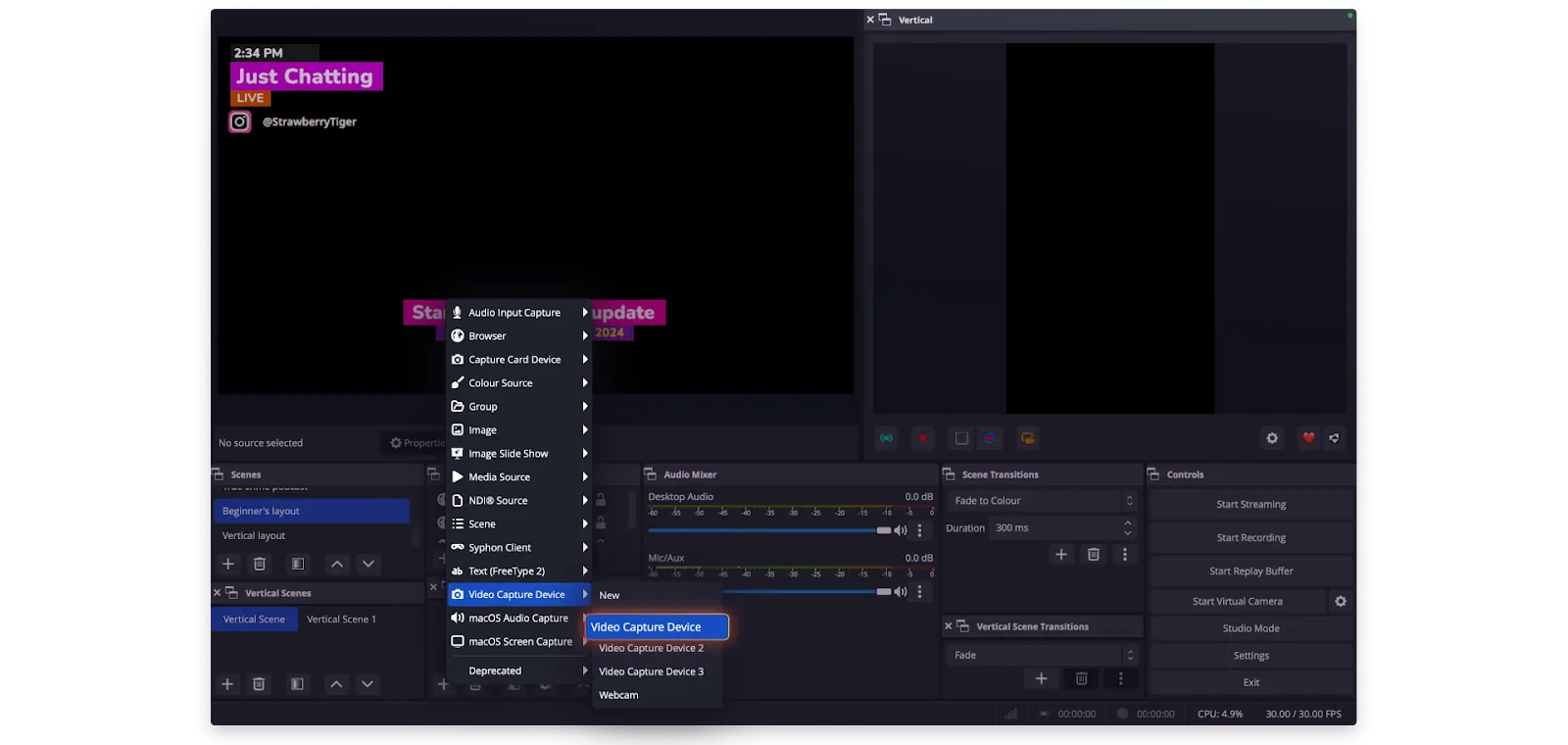Select Vertical Scene 1

341,620
